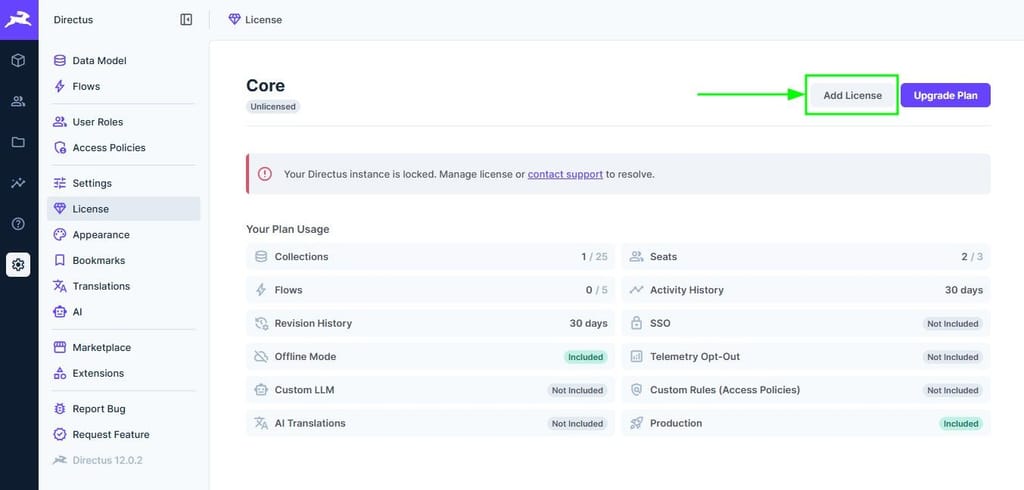The image size is (1024, 490).
Task: Click the User Roles people icon
Action: click(x=59, y=122)
